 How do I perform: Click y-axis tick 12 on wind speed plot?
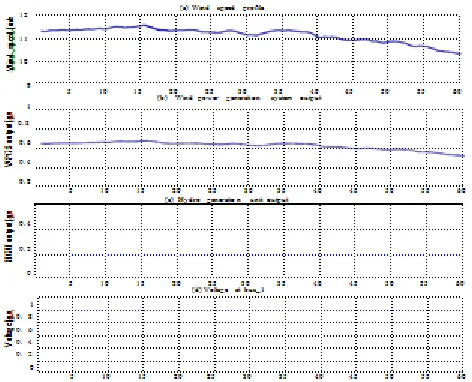[24, 15]
